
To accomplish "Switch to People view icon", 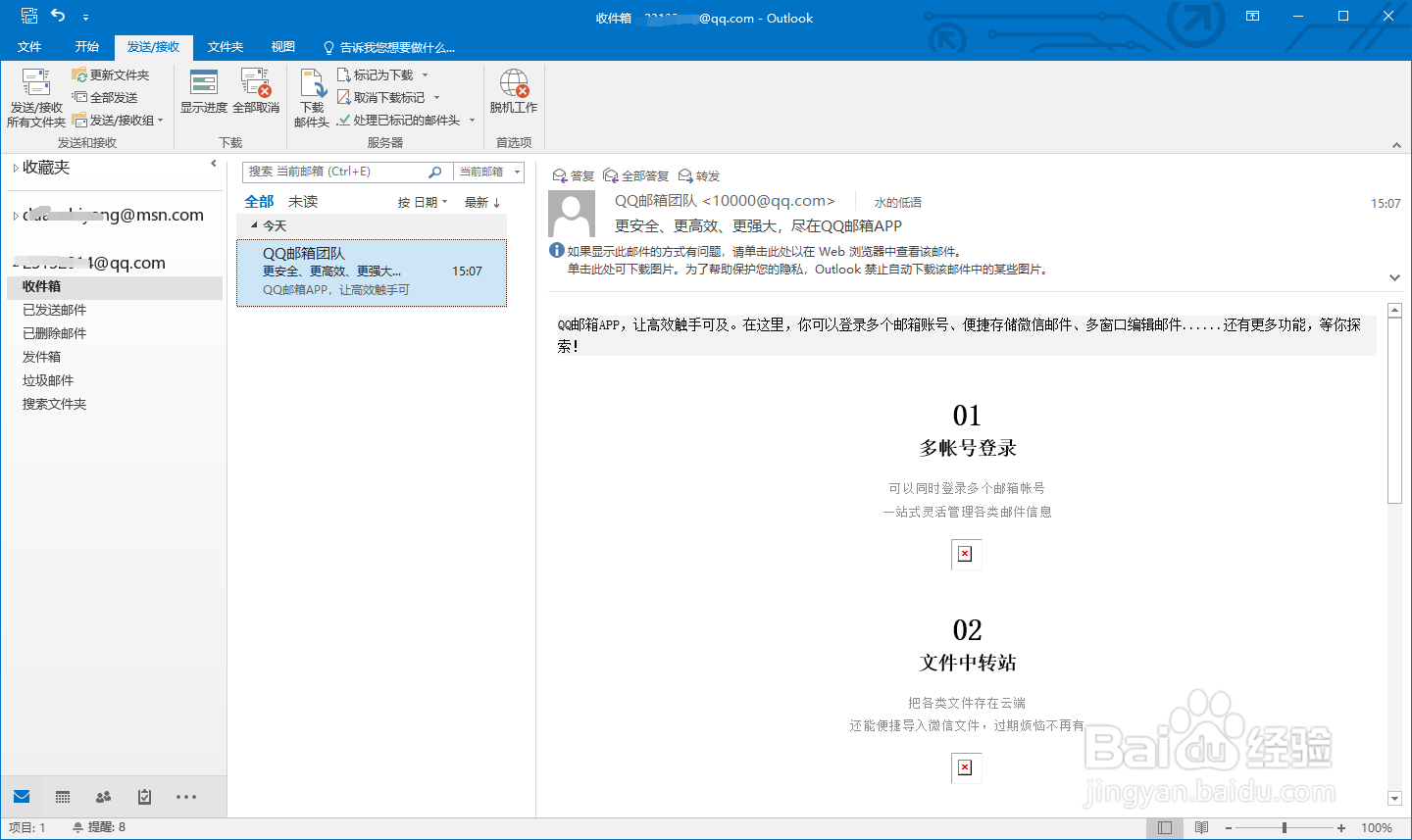I will (103, 797).
